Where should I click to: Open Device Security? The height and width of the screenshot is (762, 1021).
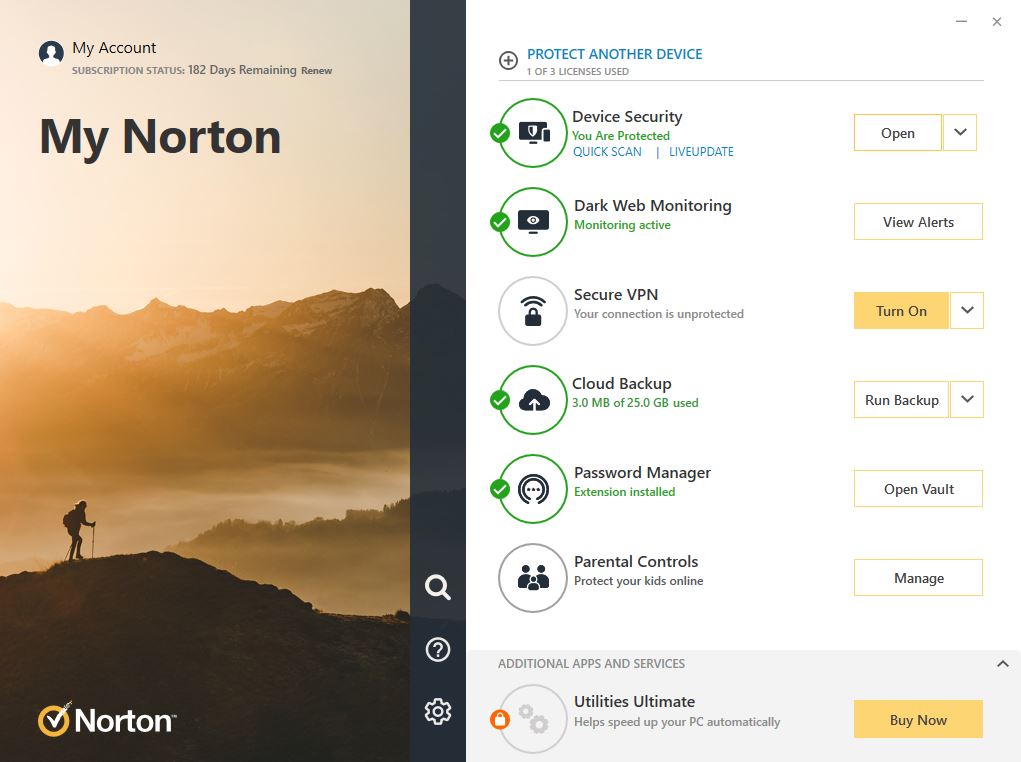coord(897,133)
